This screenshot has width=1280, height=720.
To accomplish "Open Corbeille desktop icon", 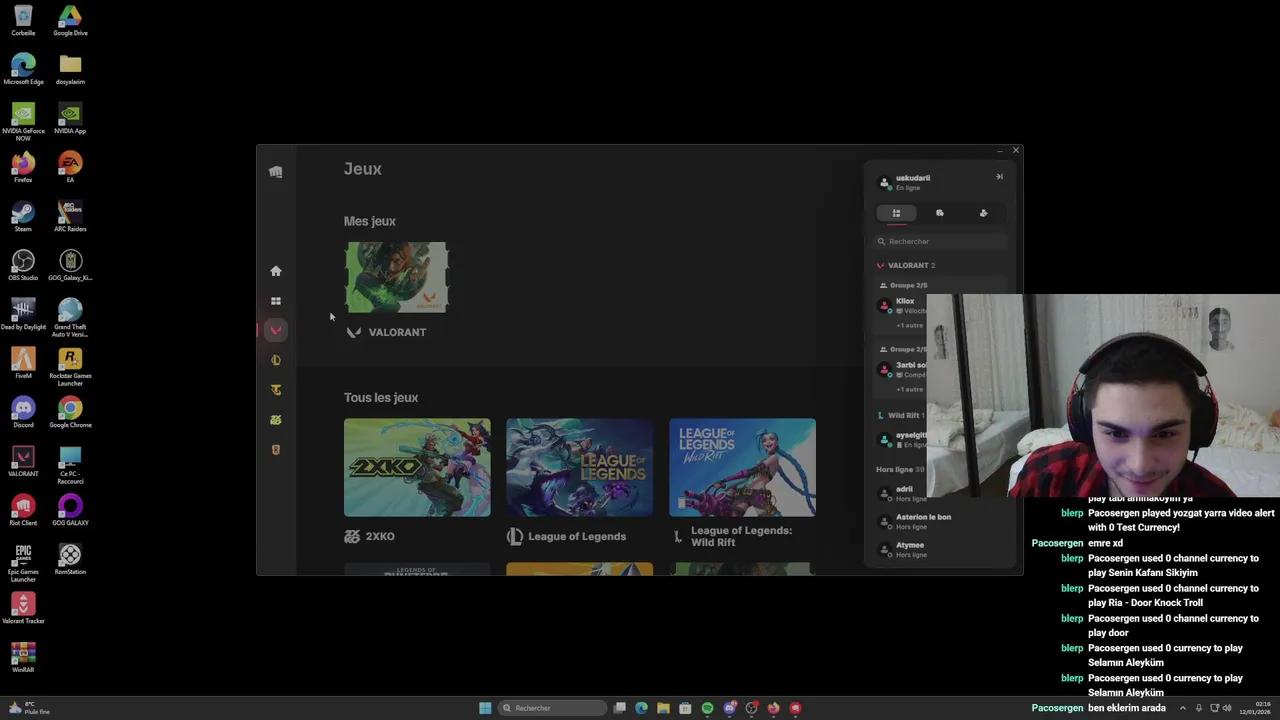I will (23, 21).
